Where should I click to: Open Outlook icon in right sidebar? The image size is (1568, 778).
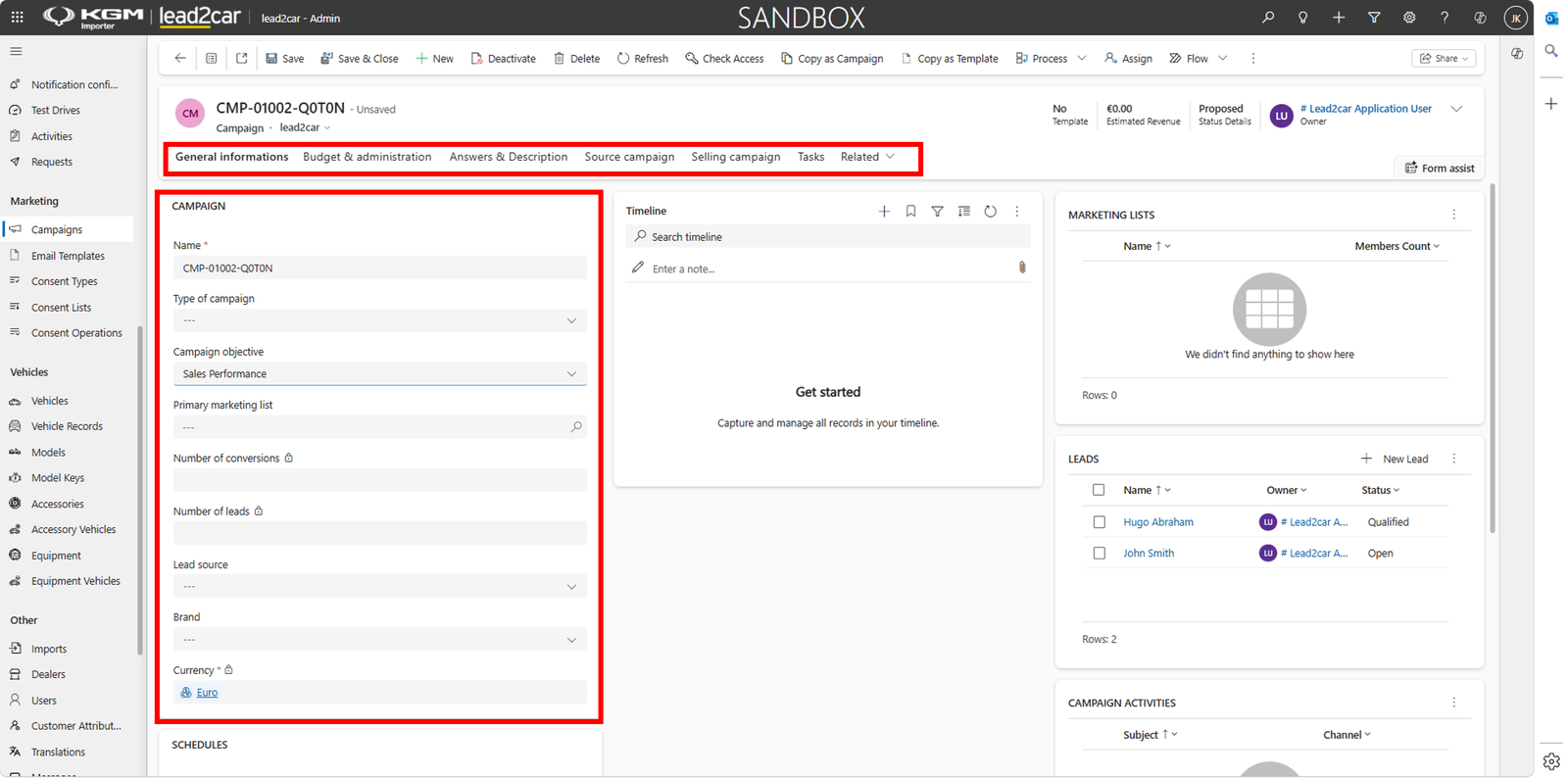pos(1551,18)
